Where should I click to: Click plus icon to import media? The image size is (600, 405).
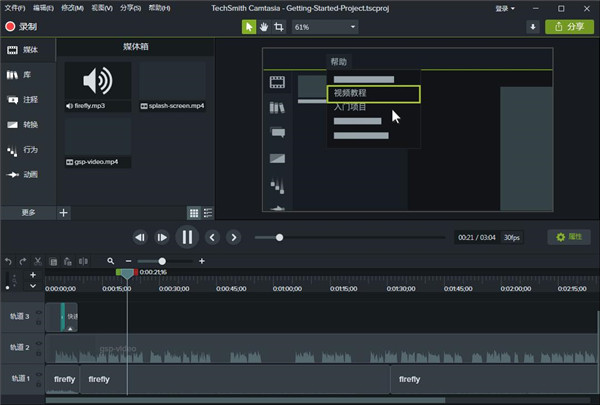(64, 213)
